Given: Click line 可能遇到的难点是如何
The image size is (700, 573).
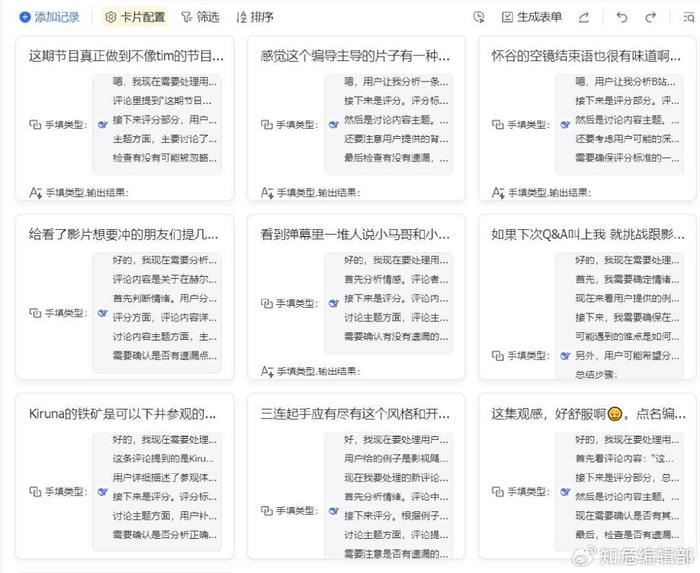Looking at the screenshot, I should [x=627, y=336].
